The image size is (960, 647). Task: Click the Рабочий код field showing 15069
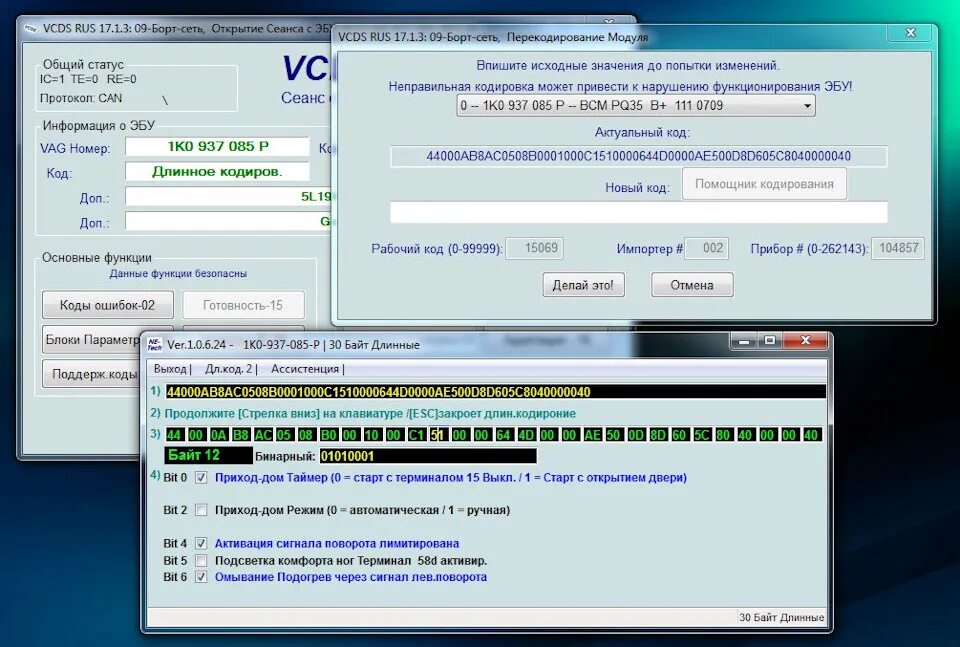(534, 248)
